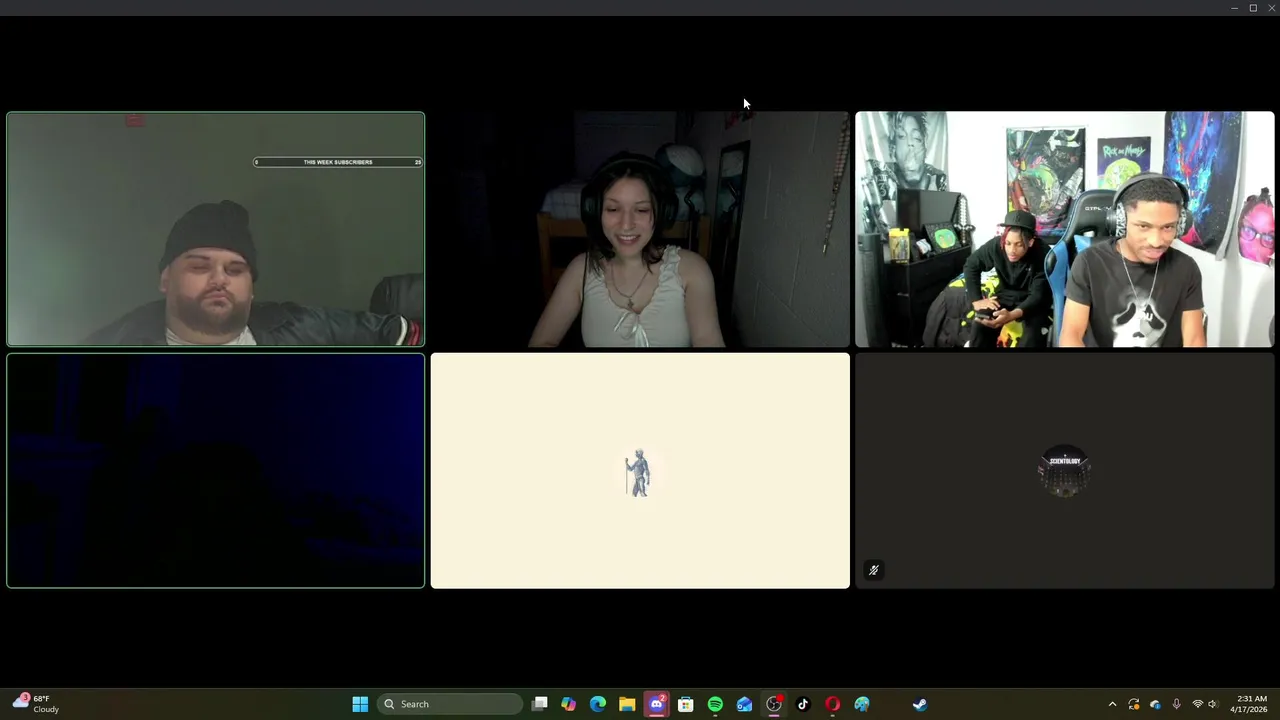Click the statue figure avatar
The height and width of the screenshot is (720, 1280).
point(638,473)
